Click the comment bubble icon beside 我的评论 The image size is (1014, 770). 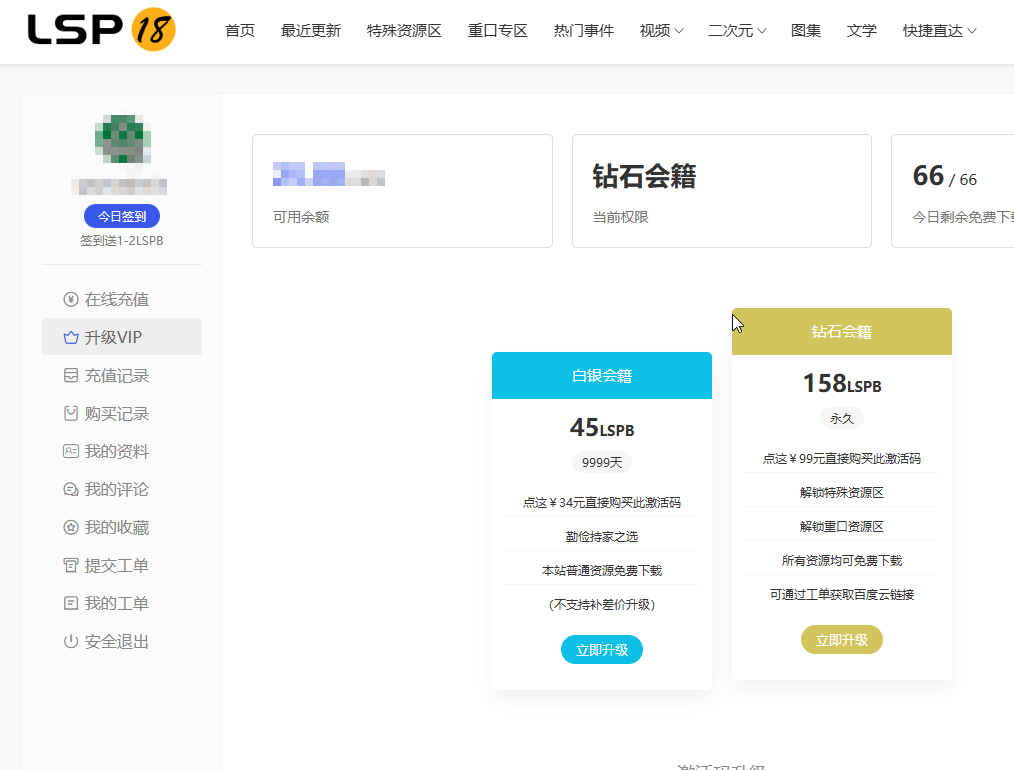70,489
